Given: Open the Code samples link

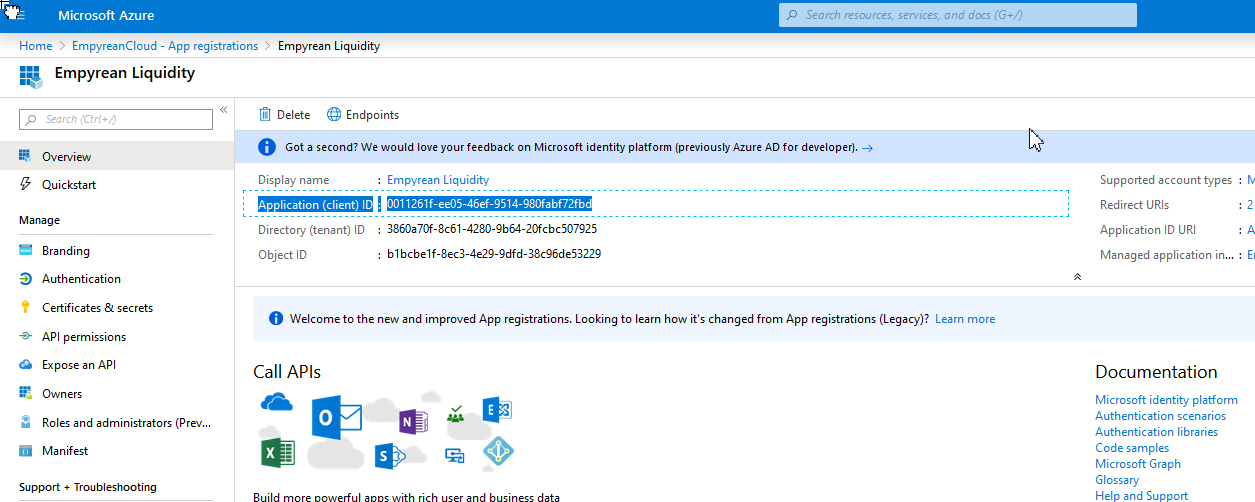Looking at the screenshot, I should tap(1132, 448).
